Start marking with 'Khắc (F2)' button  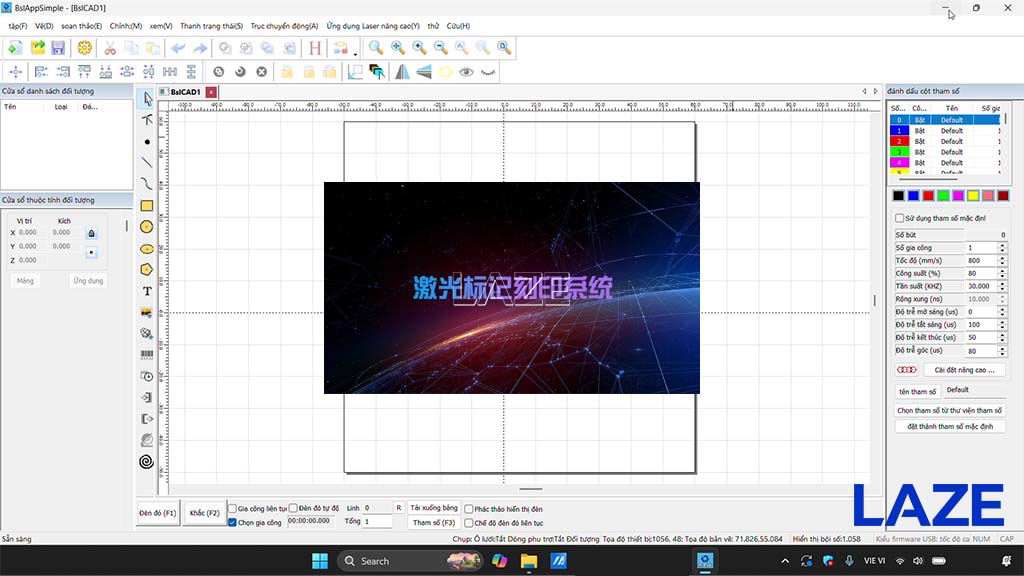click(x=204, y=513)
